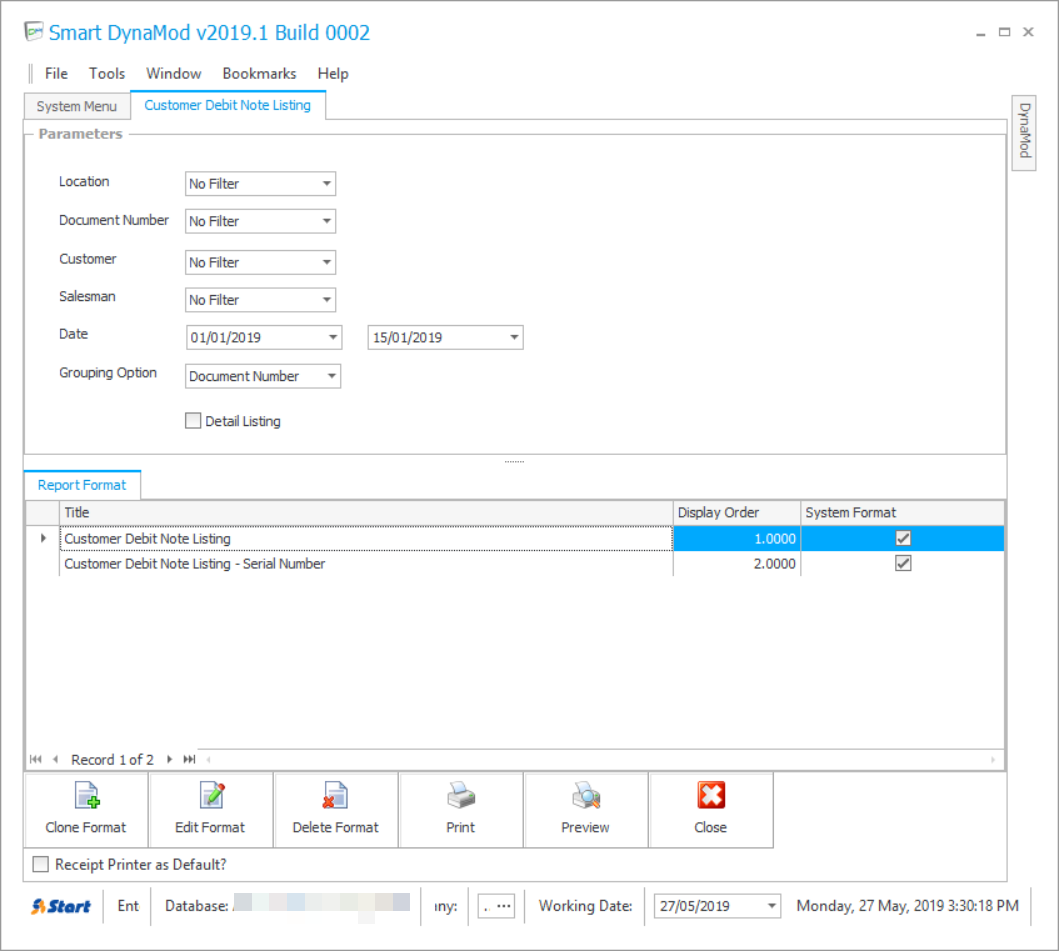Enable the Detail Listing checkbox
This screenshot has width=1059, height=951.
[x=193, y=421]
